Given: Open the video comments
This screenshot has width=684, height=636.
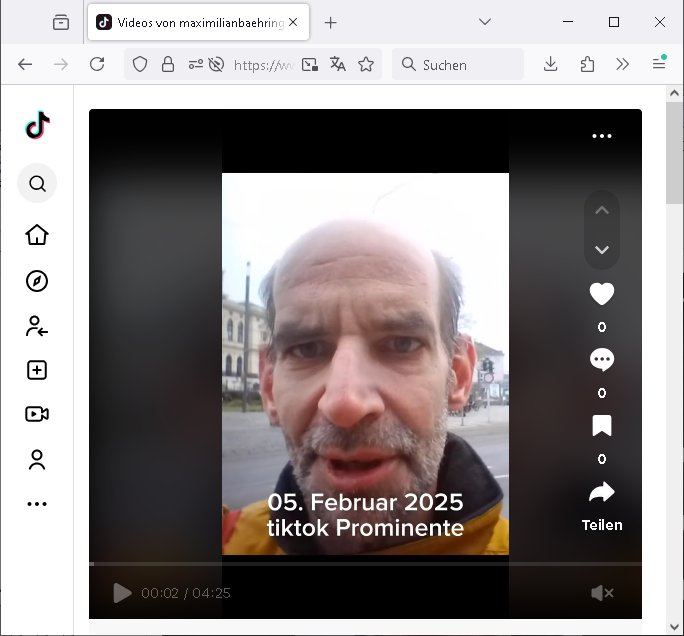Looking at the screenshot, I should [601, 360].
